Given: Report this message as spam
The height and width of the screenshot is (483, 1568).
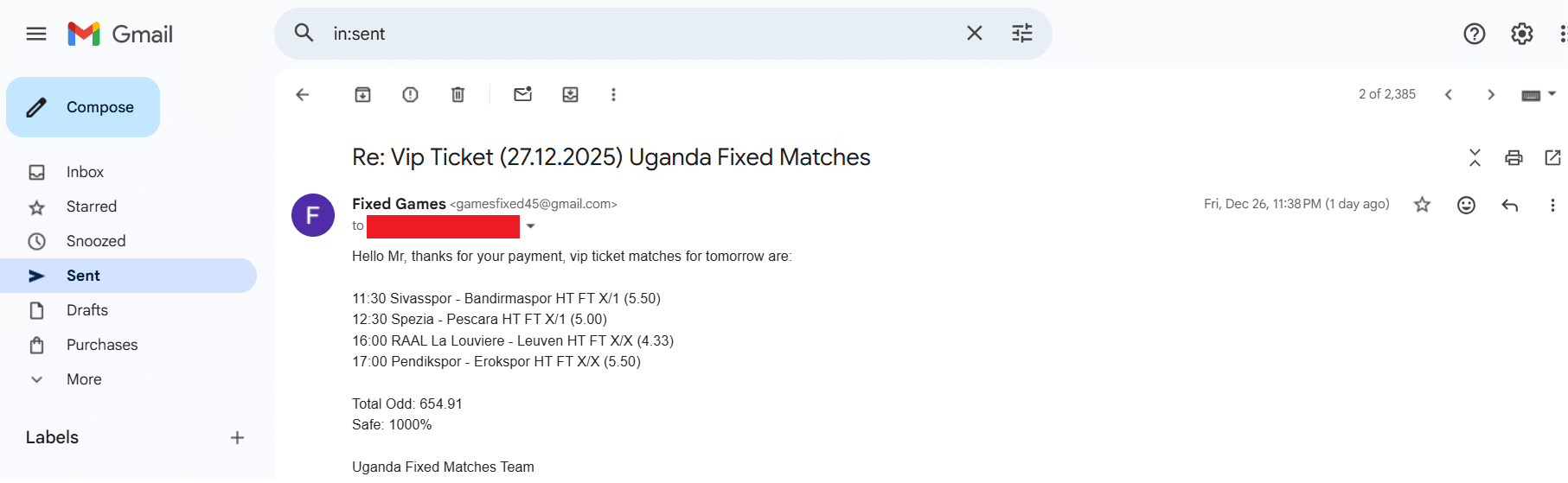Looking at the screenshot, I should coord(410,95).
